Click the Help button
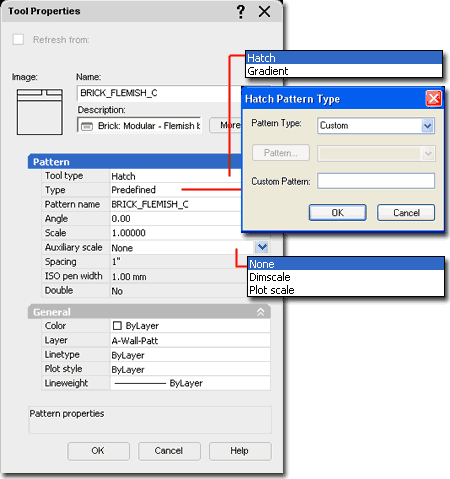 tap(240, 451)
